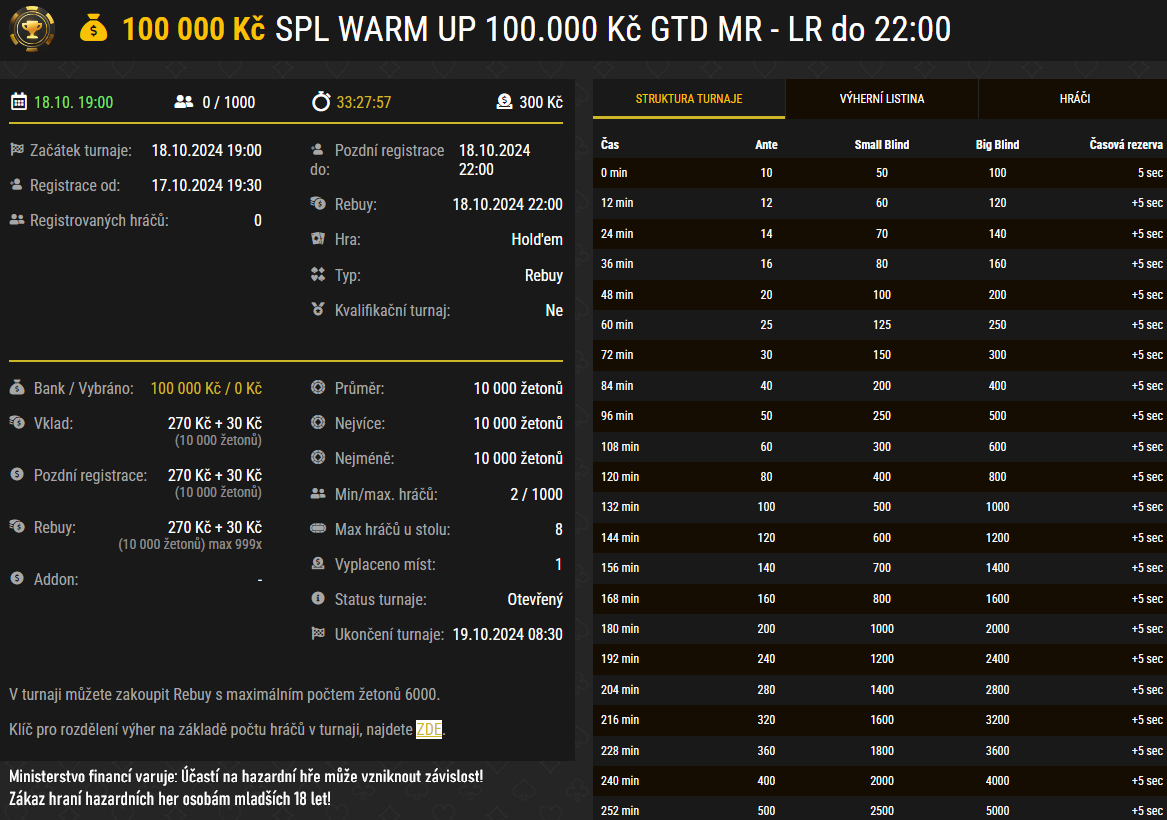The height and width of the screenshot is (820, 1167).
Task: Click the money bag prize icon
Action: pos(93,29)
